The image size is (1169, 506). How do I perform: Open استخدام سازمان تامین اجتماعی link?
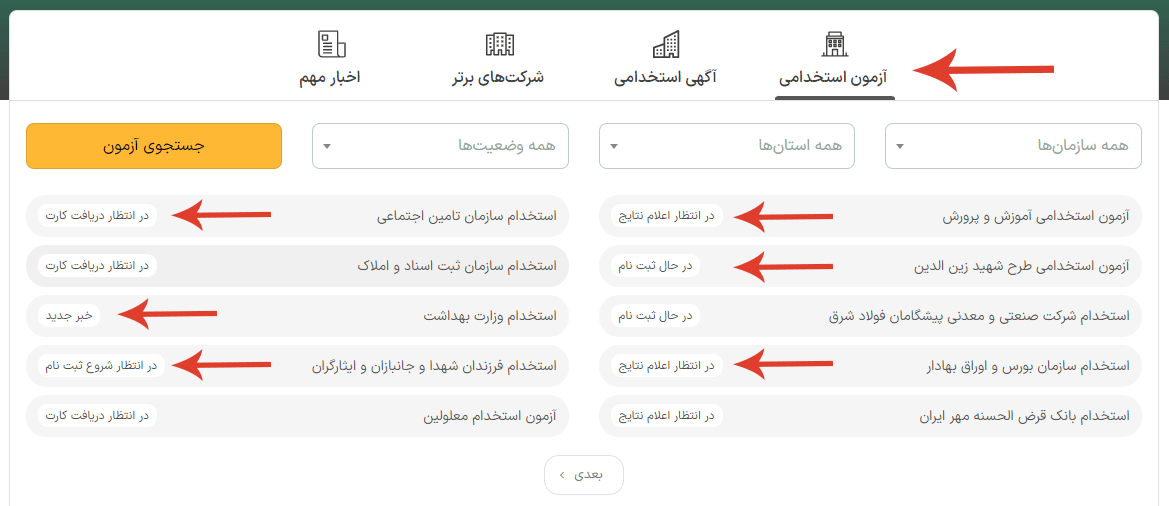click(467, 217)
